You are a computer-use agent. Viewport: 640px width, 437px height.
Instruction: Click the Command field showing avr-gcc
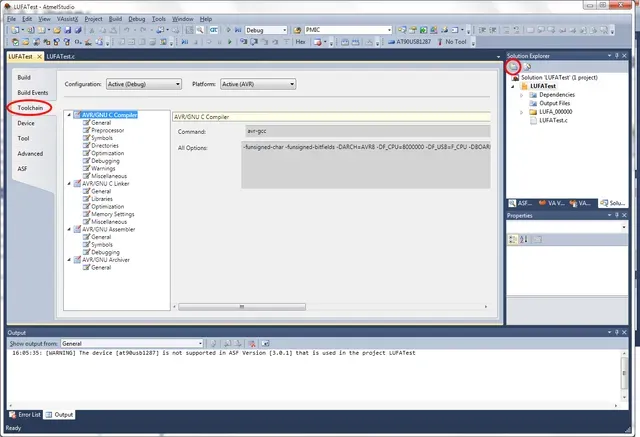point(368,131)
